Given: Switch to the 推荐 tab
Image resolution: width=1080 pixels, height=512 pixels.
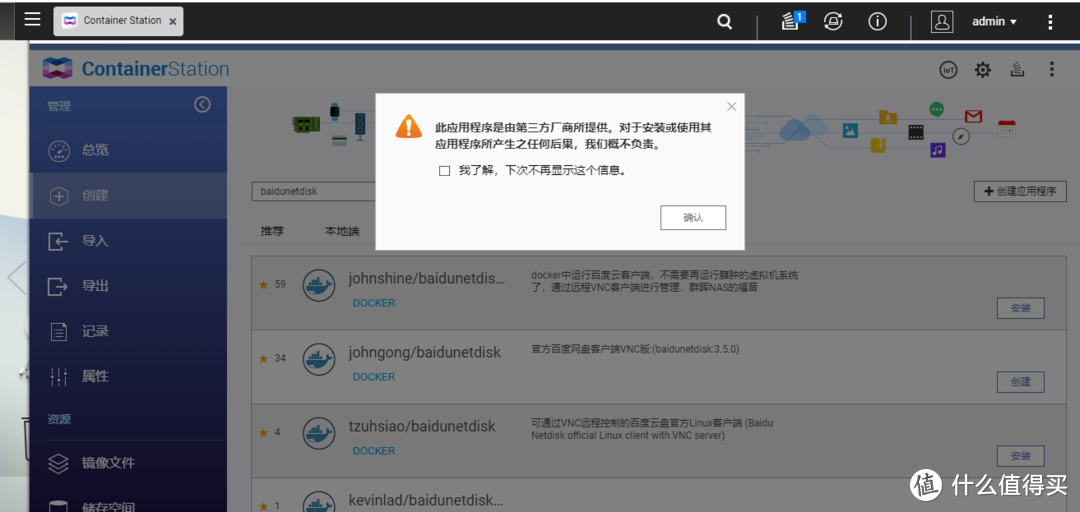Looking at the screenshot, I should coord(272,232).
